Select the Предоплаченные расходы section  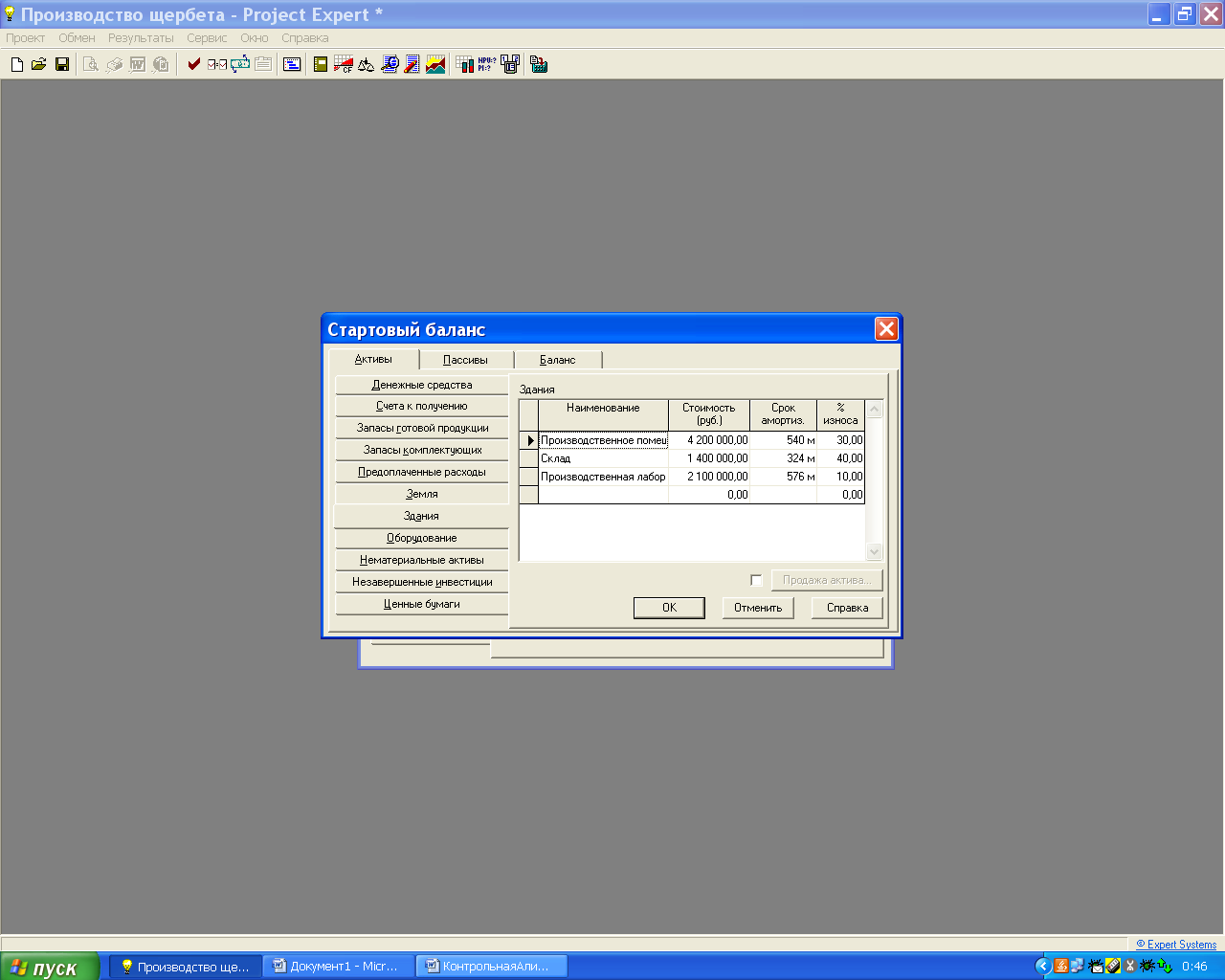pos(422,472)
